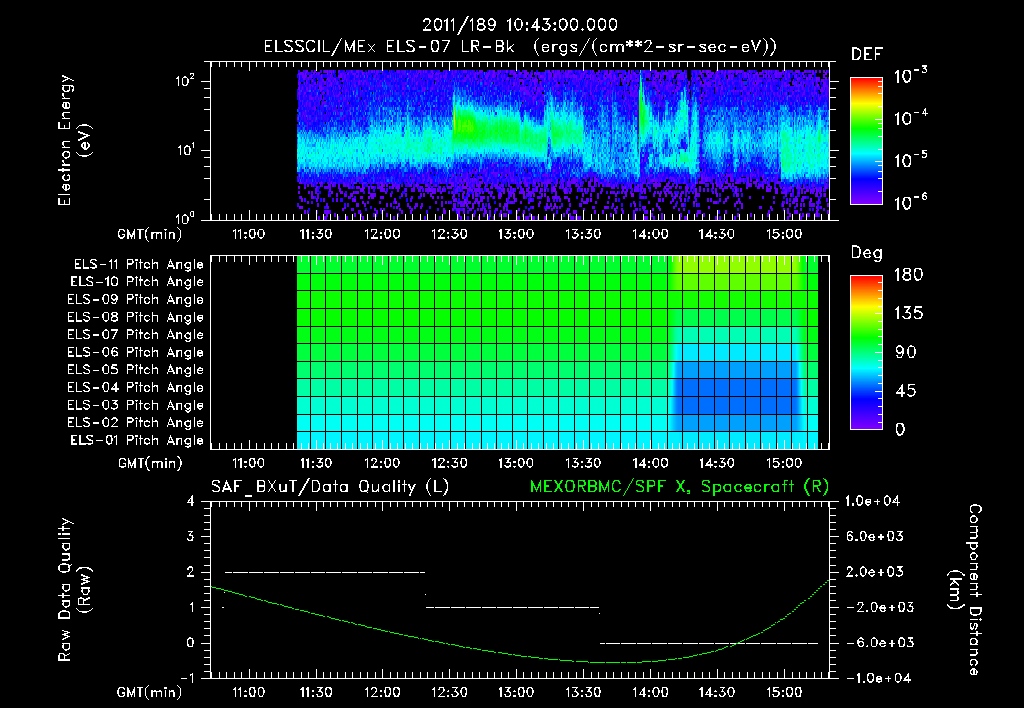This screenshot has width=1024, height=708.
Task: Select ELS-11 Pitch Angle row label
Action: 138,265
